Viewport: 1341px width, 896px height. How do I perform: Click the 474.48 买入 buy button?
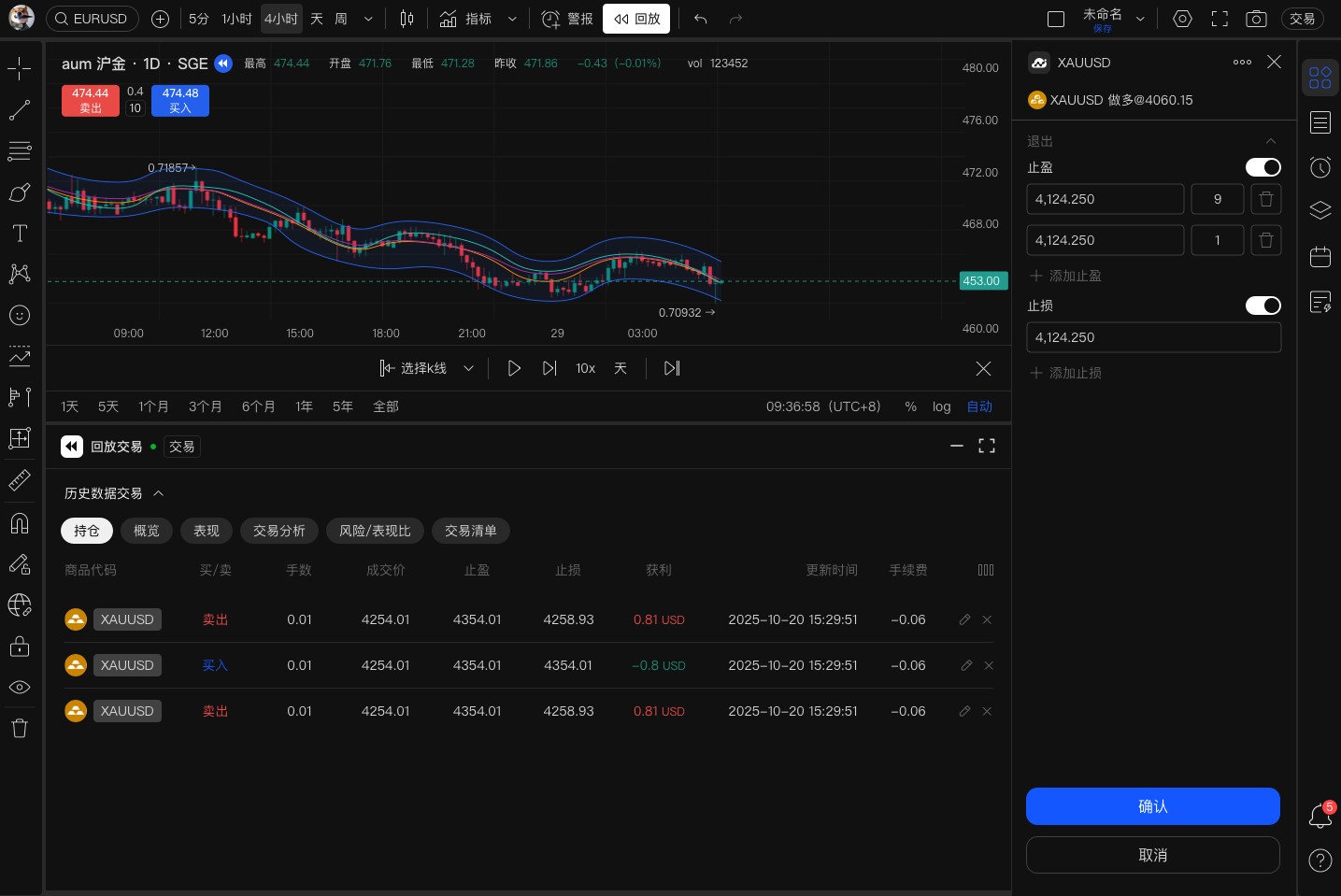pos(180,100)
